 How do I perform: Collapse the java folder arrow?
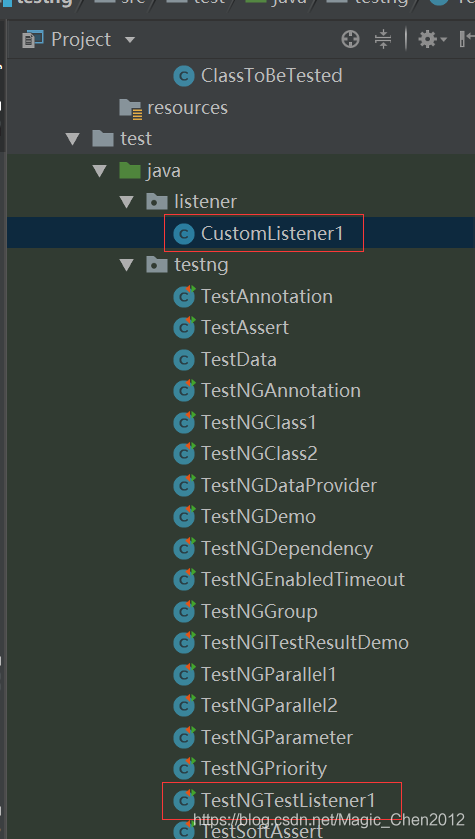point(99,171)
